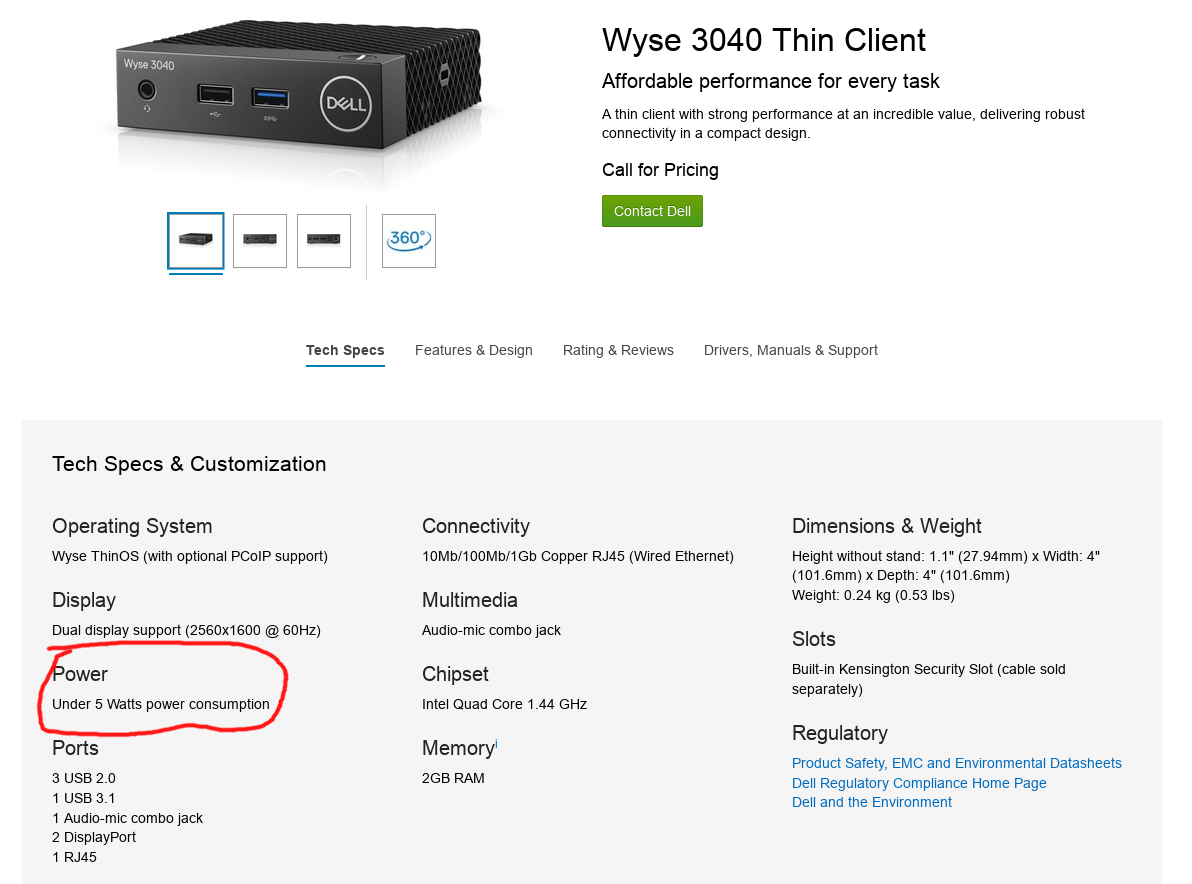Open Drivers, Manuals & Support tab
Image resolution: width=1192 pixels, height=884 pixels.
[x=791, y=350]
